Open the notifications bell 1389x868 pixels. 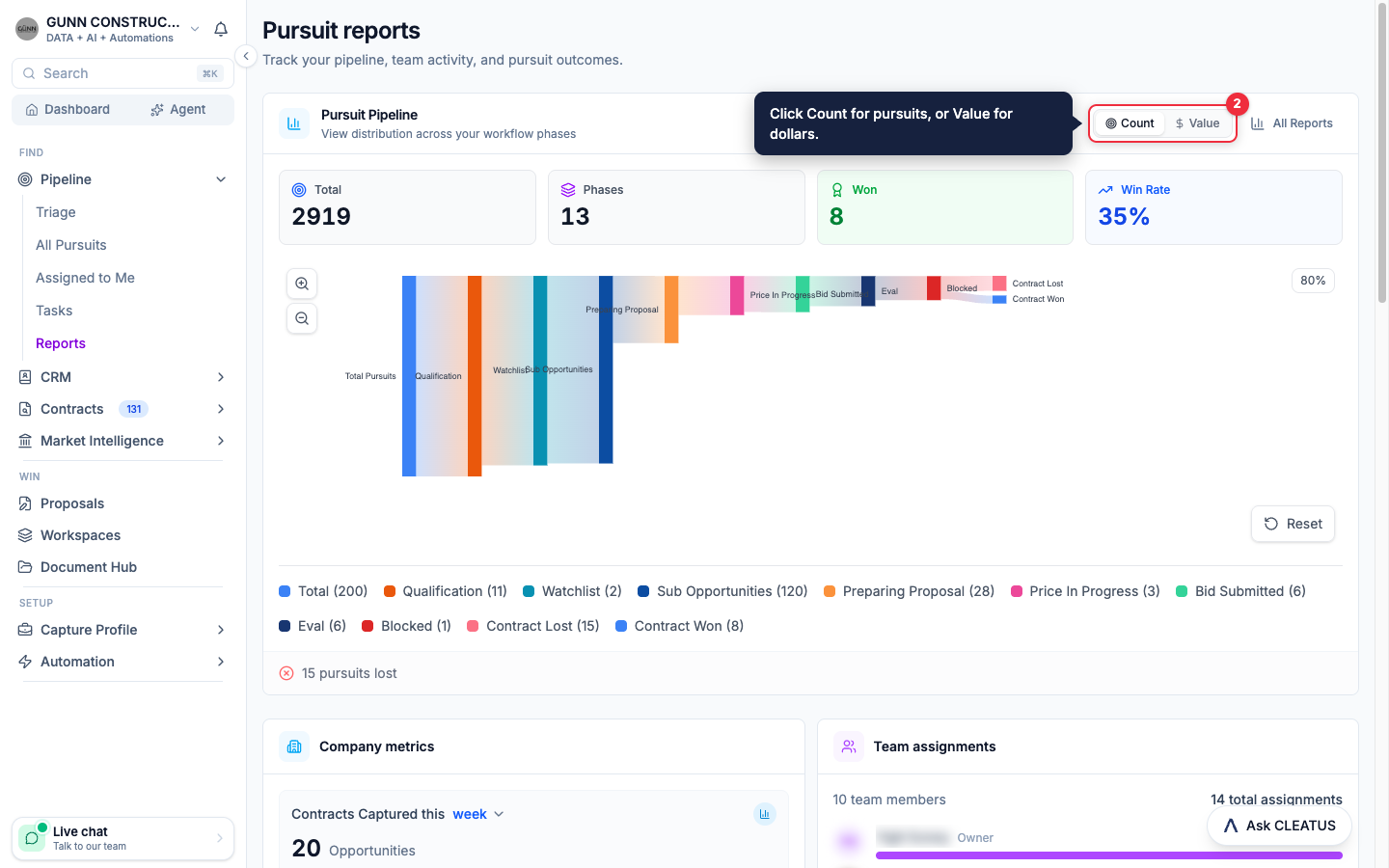click(x=221, y=29)
